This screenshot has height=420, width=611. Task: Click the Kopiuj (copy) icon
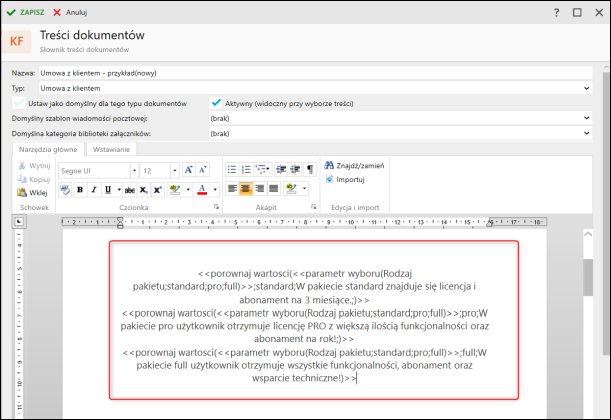pyautogui.click(x=21, y=179)
